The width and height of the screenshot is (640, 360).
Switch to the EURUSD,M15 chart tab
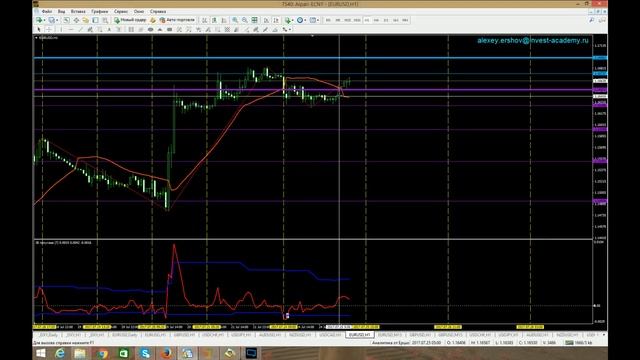tap(390, 335)
